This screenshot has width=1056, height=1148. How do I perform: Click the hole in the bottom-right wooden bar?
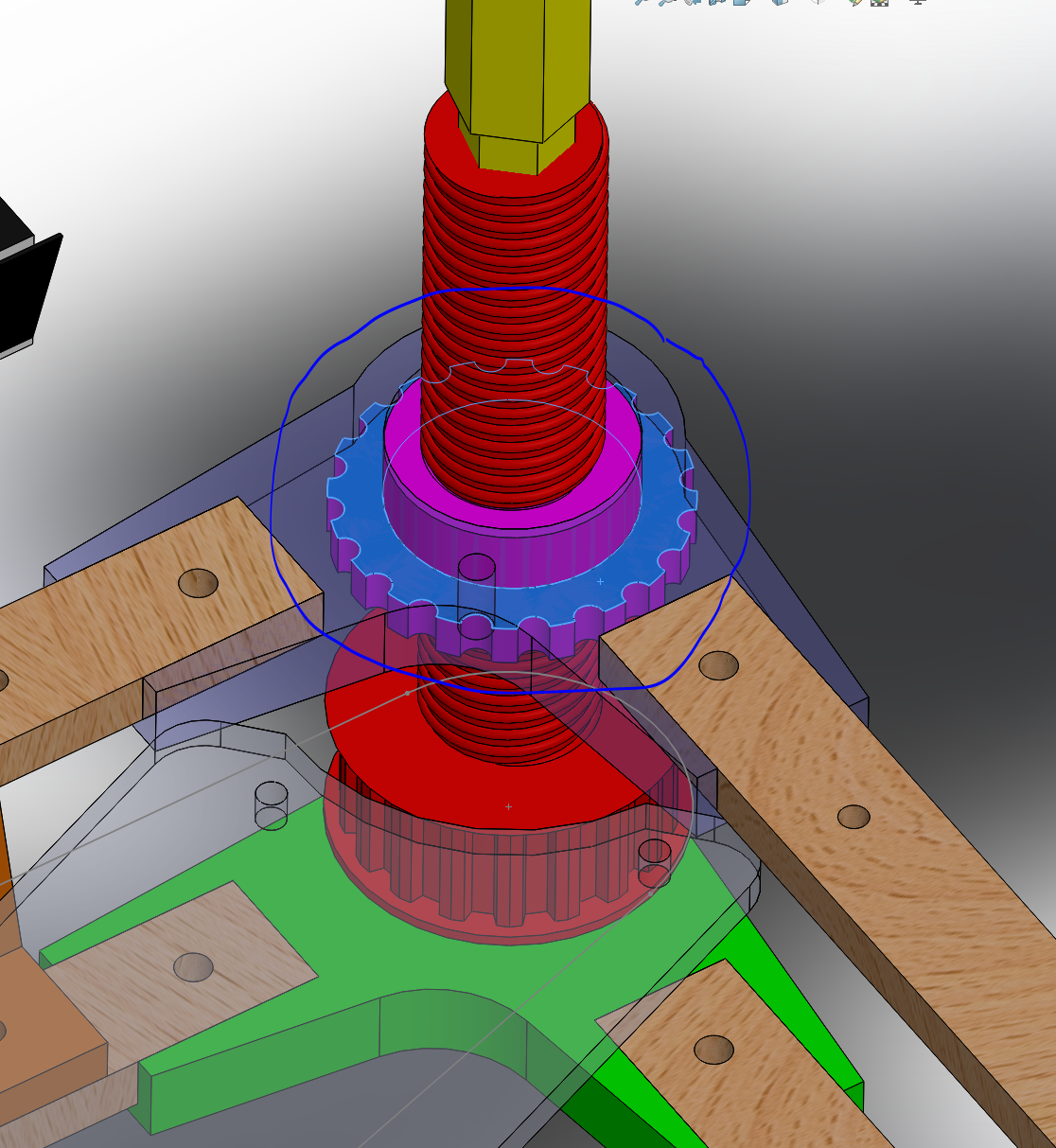tap(714, 1050)
